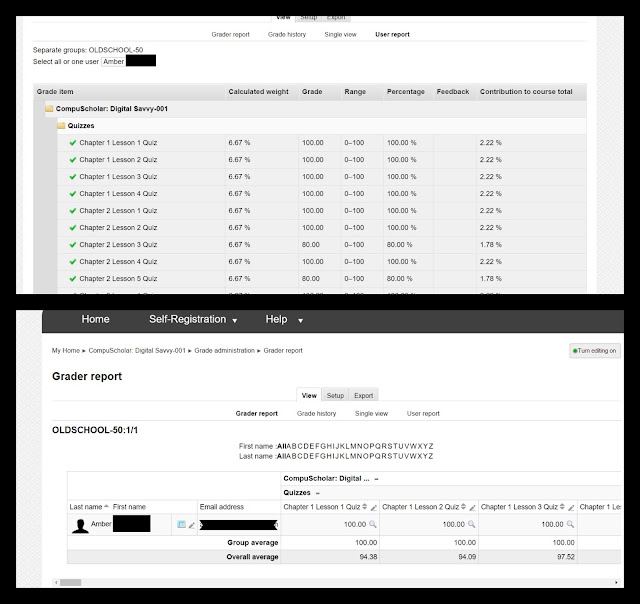Click the 'Contribution to course total' column header

[526, 92]
